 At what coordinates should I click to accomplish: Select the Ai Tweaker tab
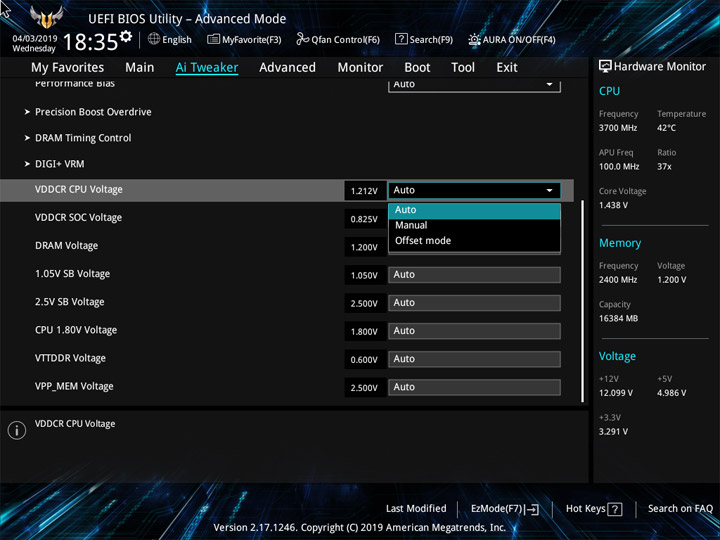(x=207, y=68)
